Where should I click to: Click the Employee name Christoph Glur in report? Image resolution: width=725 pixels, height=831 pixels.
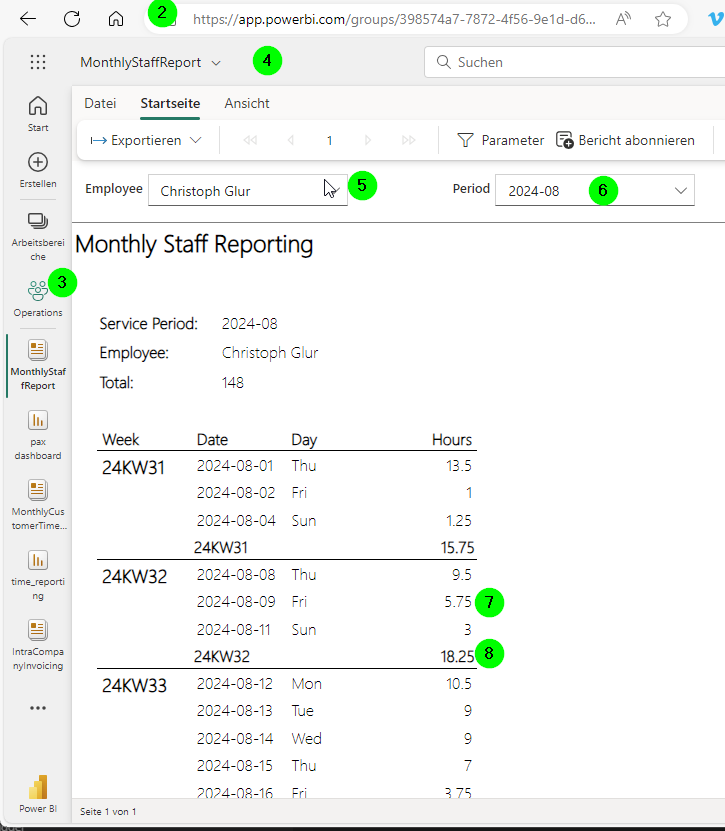[270, 353]
